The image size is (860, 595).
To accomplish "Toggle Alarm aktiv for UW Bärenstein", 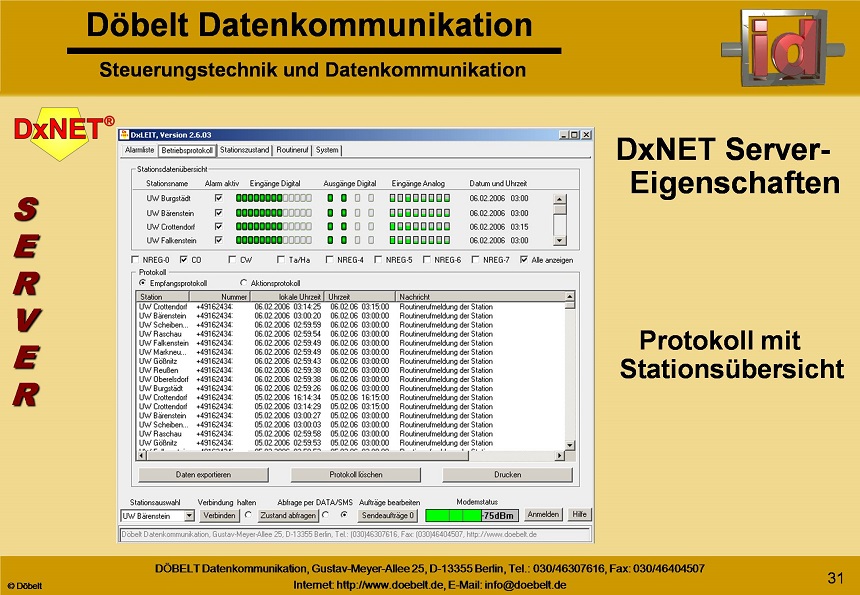I will click(218, 213).
